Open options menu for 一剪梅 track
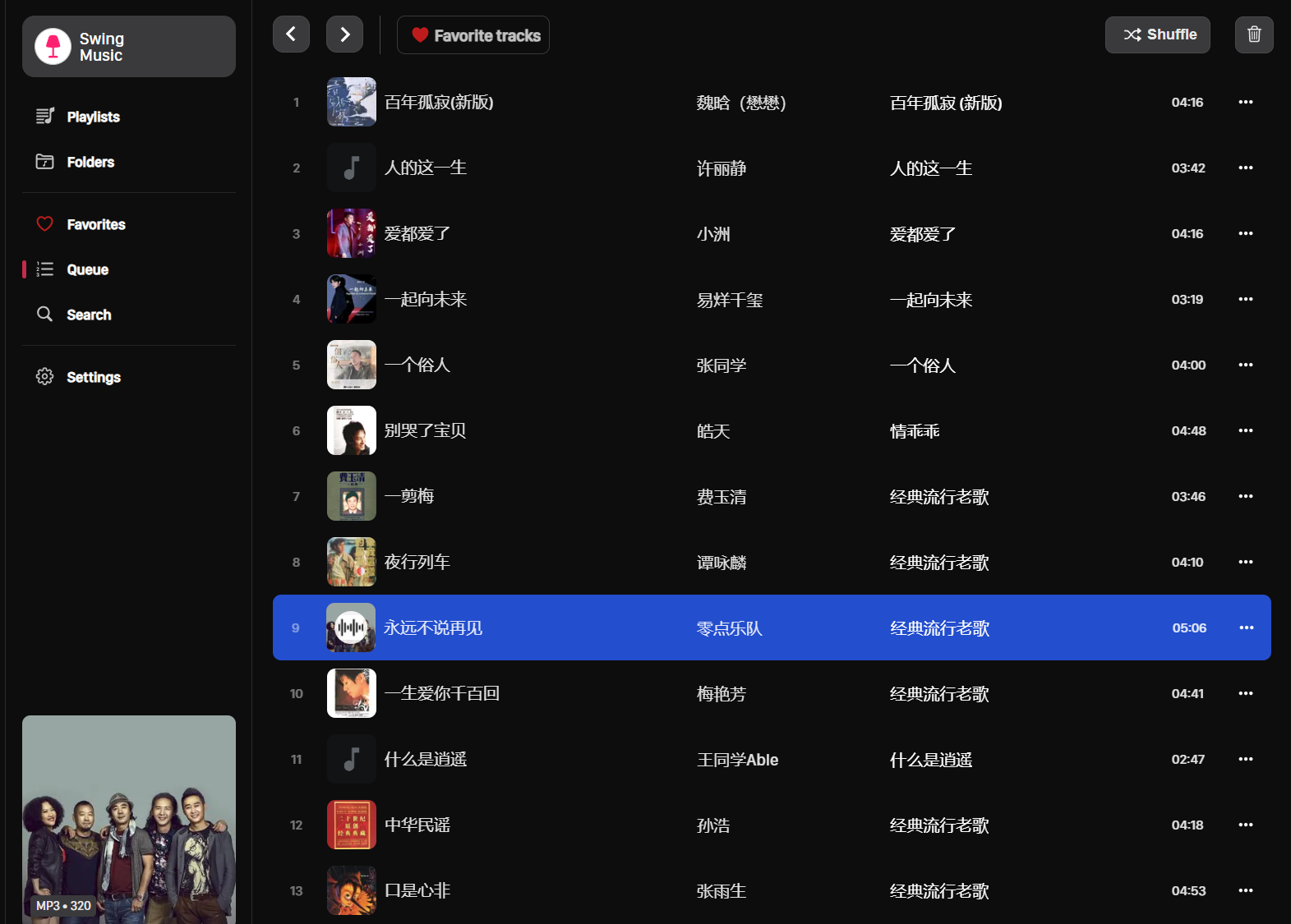The height and width of the screenshot is (924, 1291). pyautogui.click(x=1246, y=496)
